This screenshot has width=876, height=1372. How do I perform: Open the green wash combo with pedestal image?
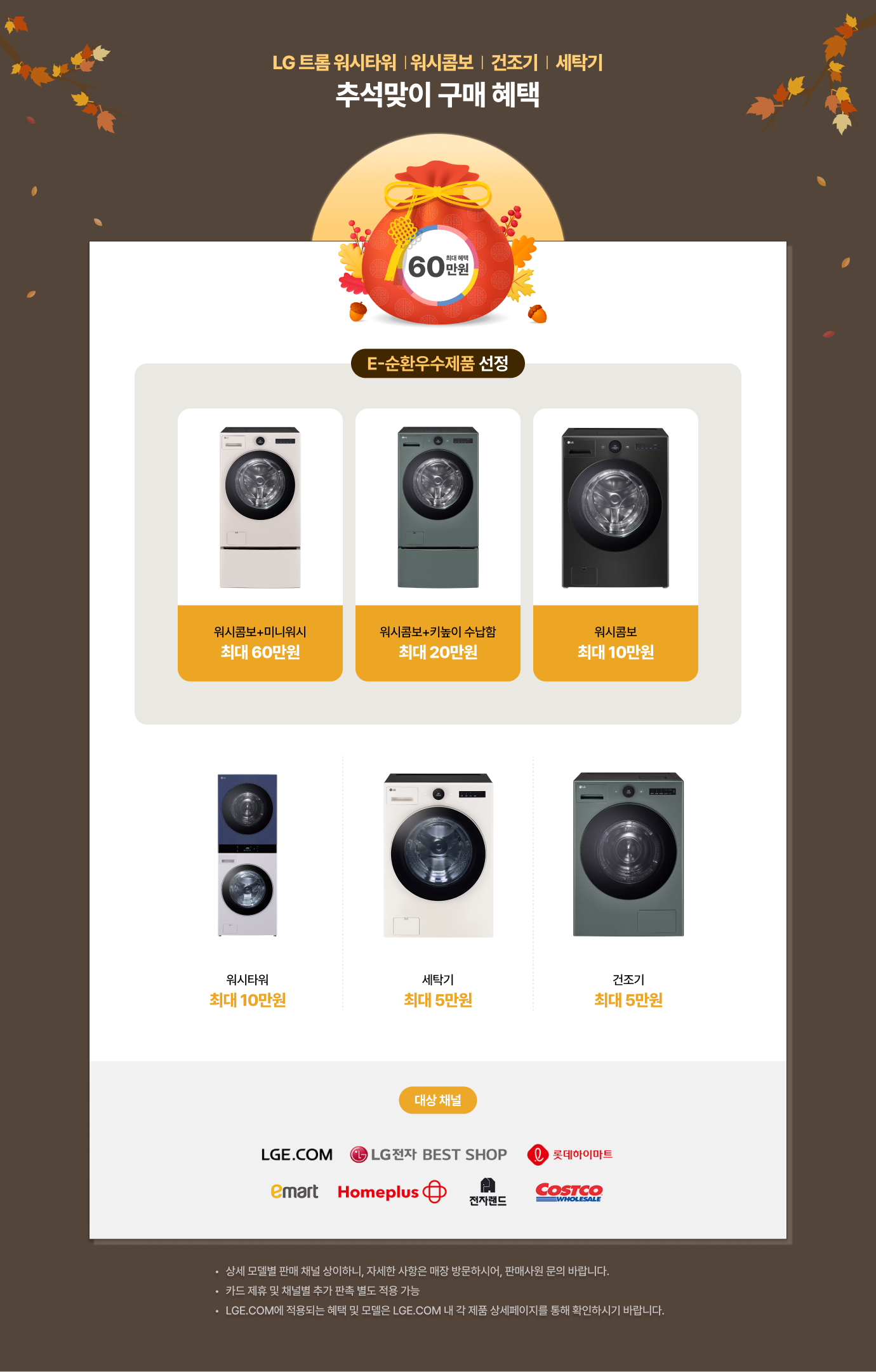pyautogui.click(x=438, y=507)
